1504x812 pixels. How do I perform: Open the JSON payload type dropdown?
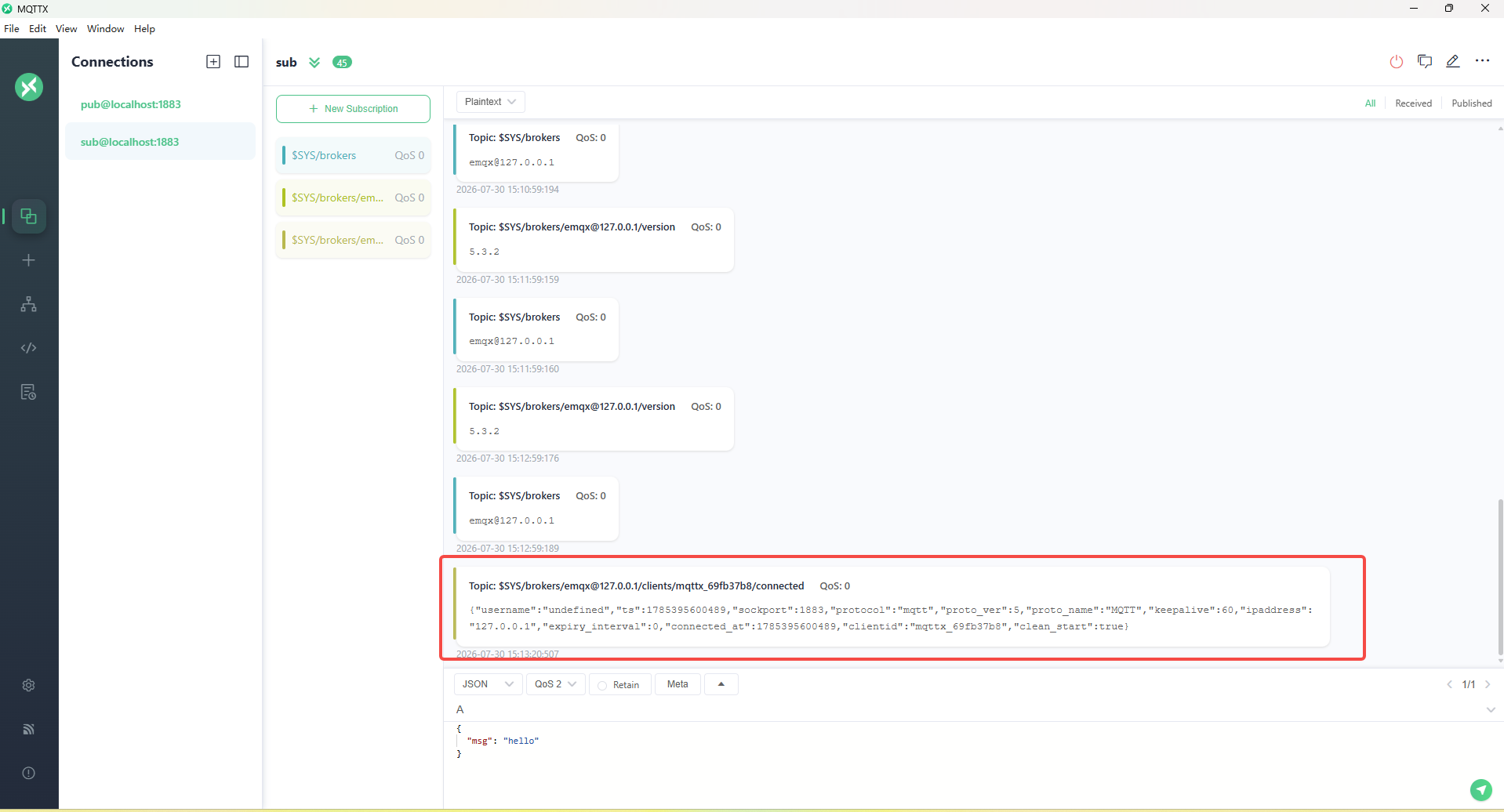[x=488, y=684]
